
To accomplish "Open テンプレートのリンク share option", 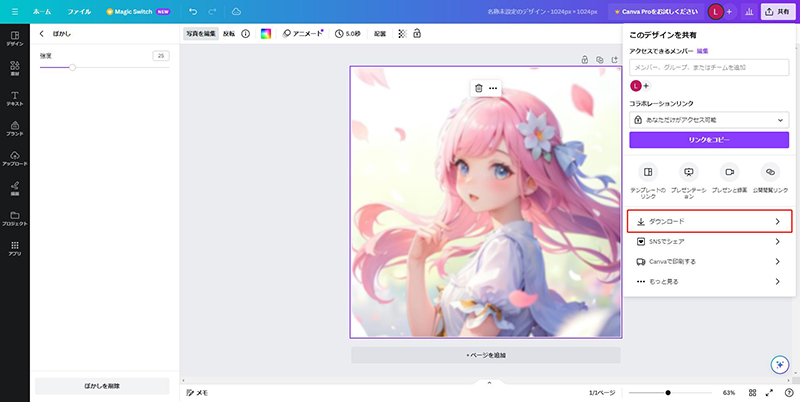I will [648, 181].
